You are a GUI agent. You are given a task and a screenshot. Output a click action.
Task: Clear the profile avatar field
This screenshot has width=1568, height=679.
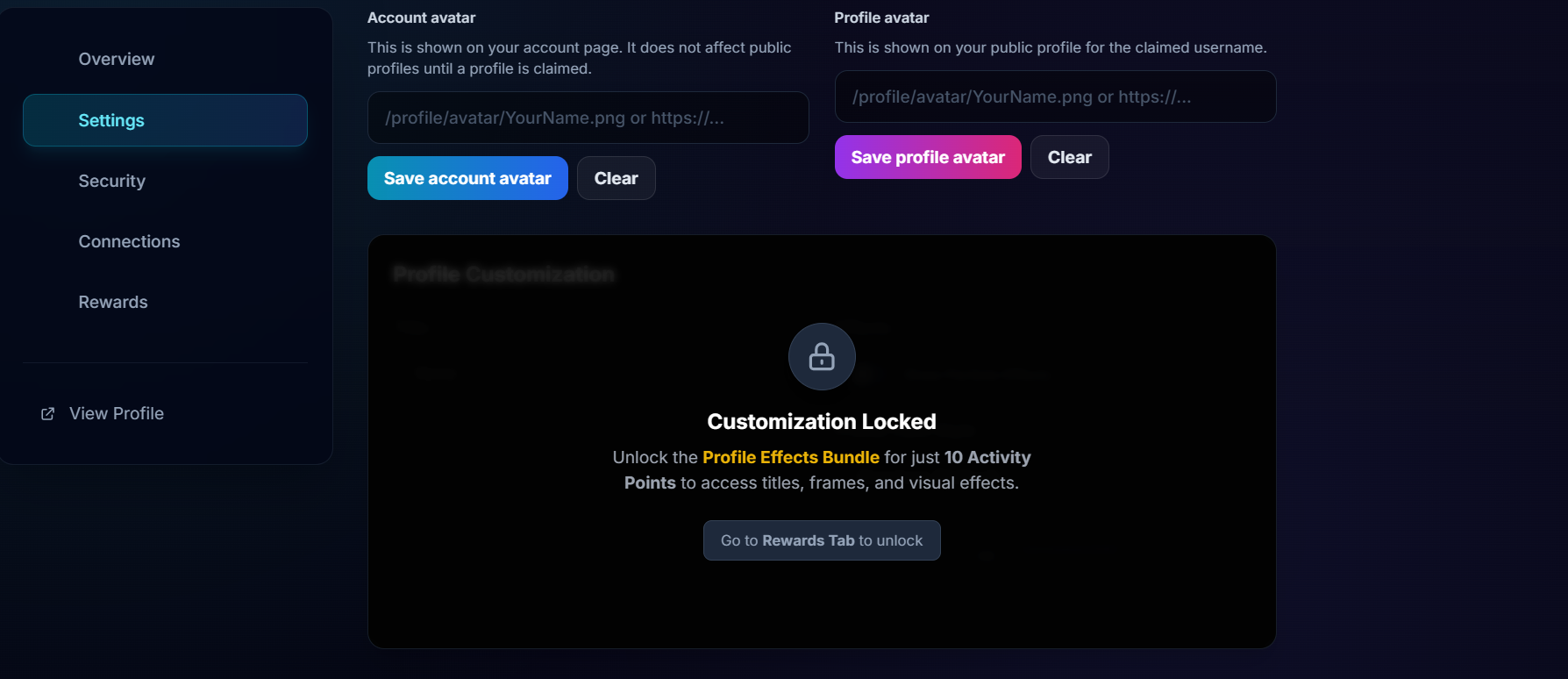(1069, 157)
